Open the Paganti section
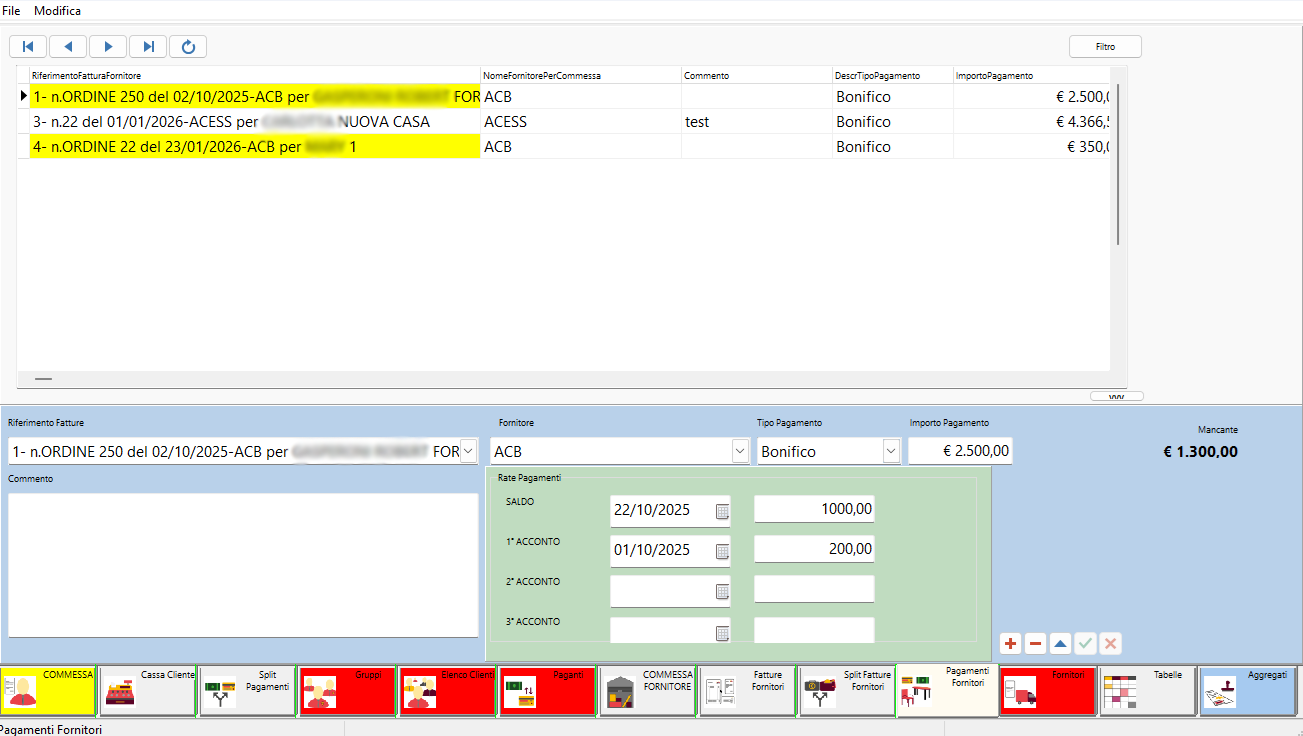1303x736 pixels. tap(547, 691)
